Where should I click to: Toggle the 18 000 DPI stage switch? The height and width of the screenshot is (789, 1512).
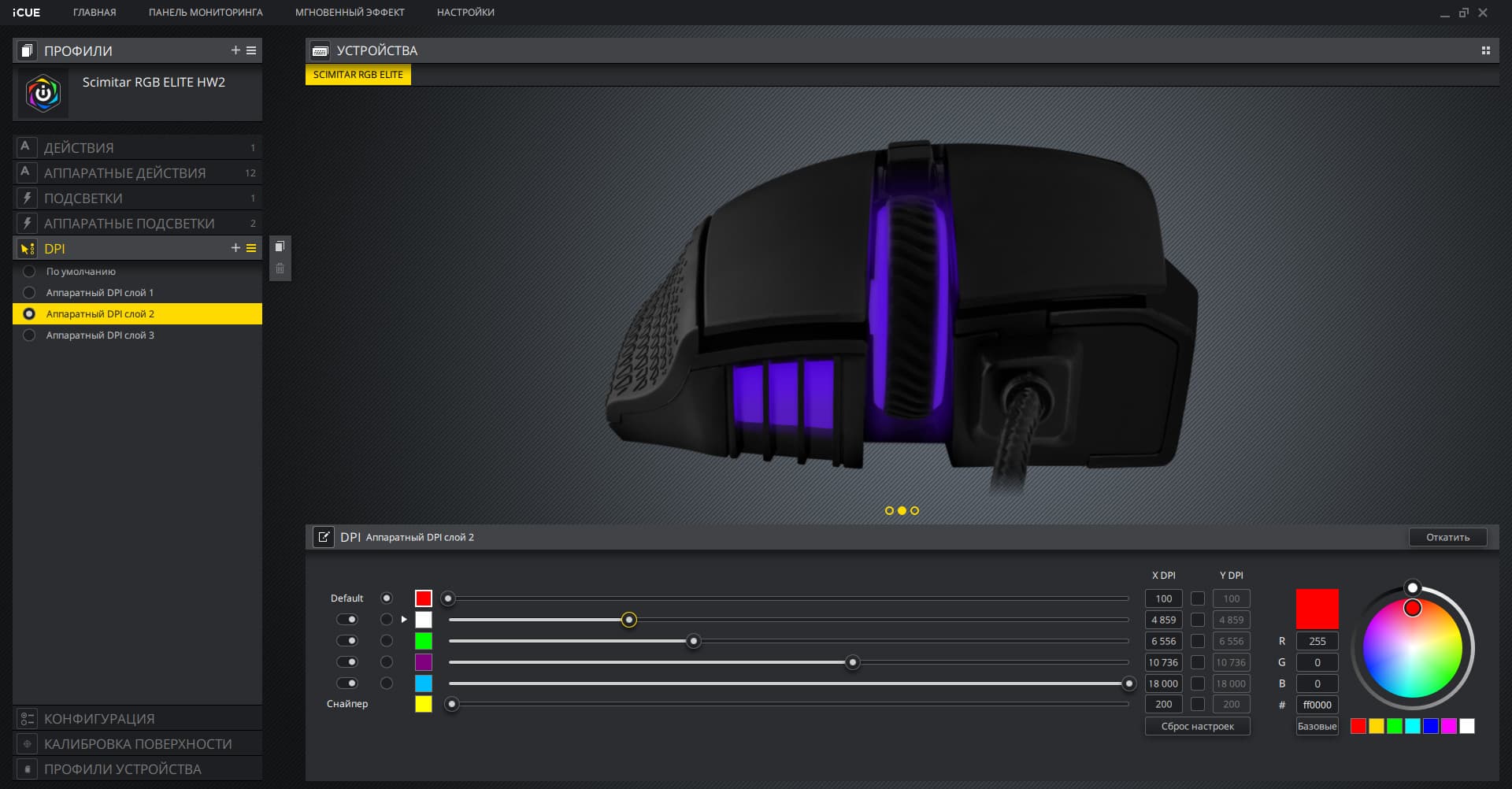346,683
